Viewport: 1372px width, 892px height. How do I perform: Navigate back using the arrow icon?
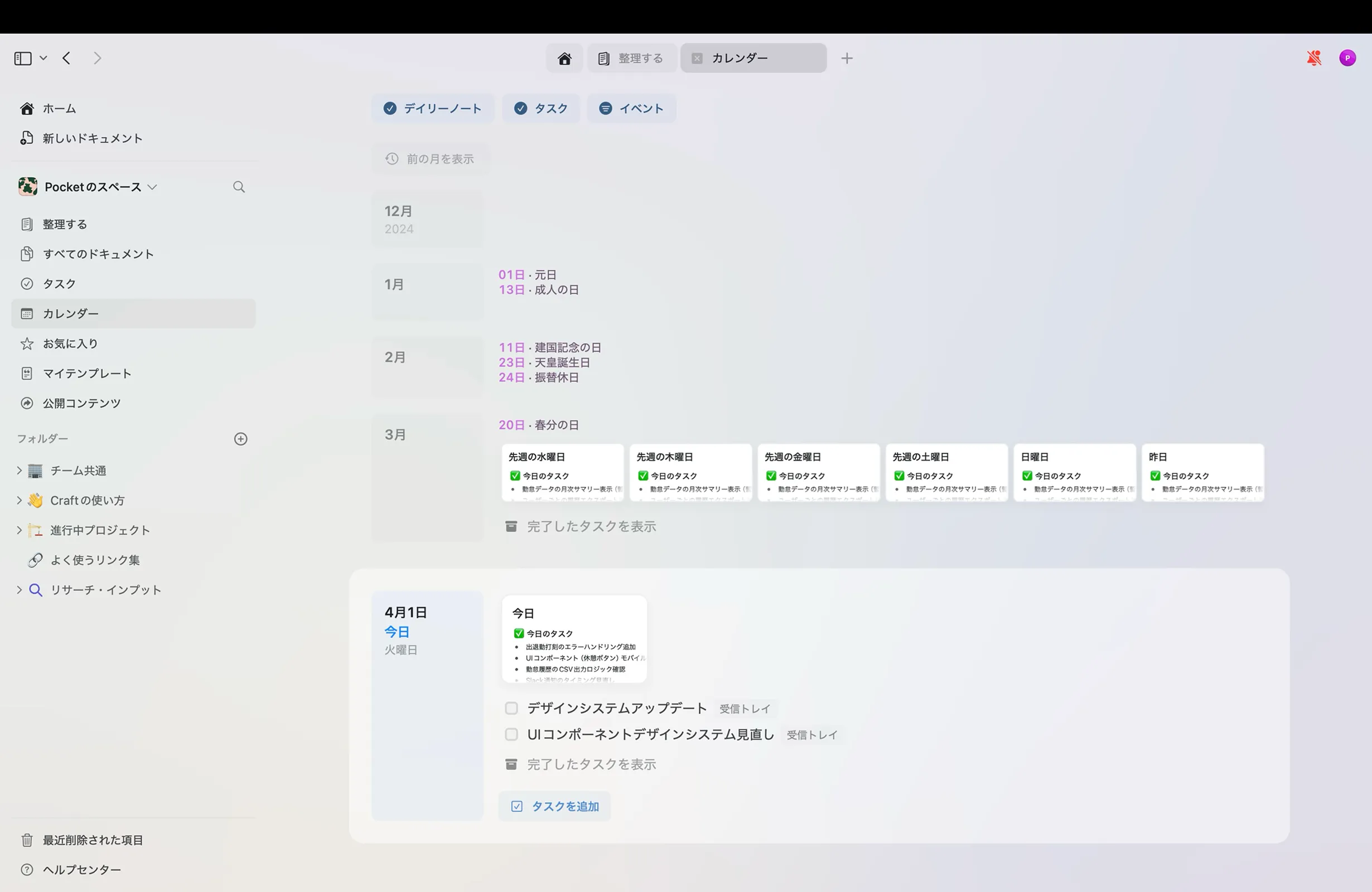[66, 57]
